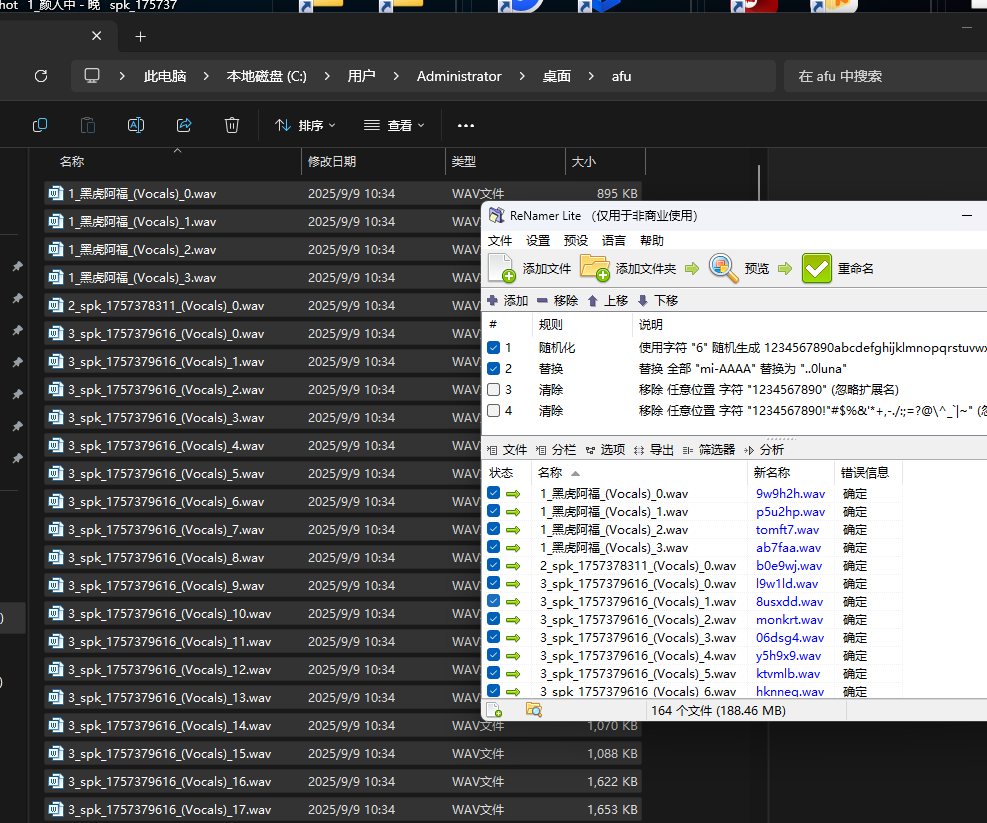Open the 查看 view dropdown
Image resolution: width=987 pixels, height=823 pixels.
click(x=394, y=125)
